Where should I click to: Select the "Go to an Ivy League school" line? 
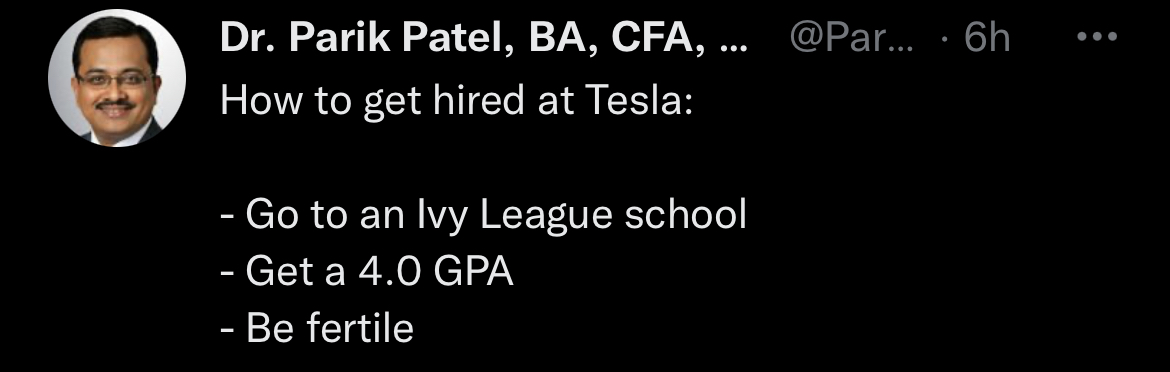484,215
